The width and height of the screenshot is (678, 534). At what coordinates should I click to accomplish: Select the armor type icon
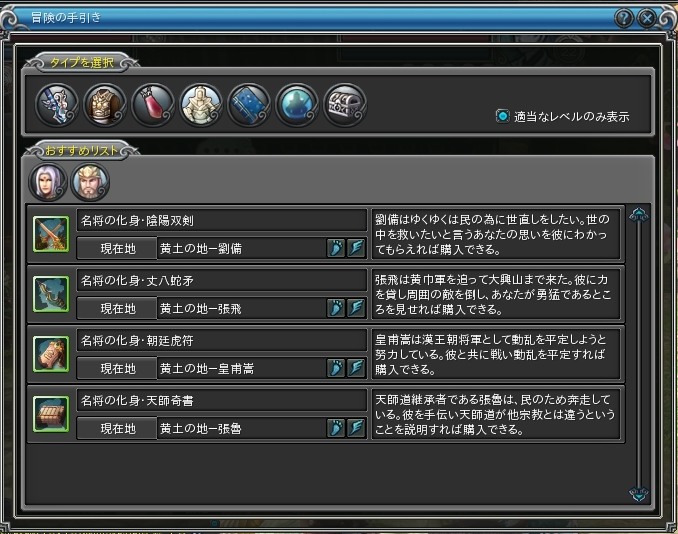pyautogui.click(x=105, y=105)
